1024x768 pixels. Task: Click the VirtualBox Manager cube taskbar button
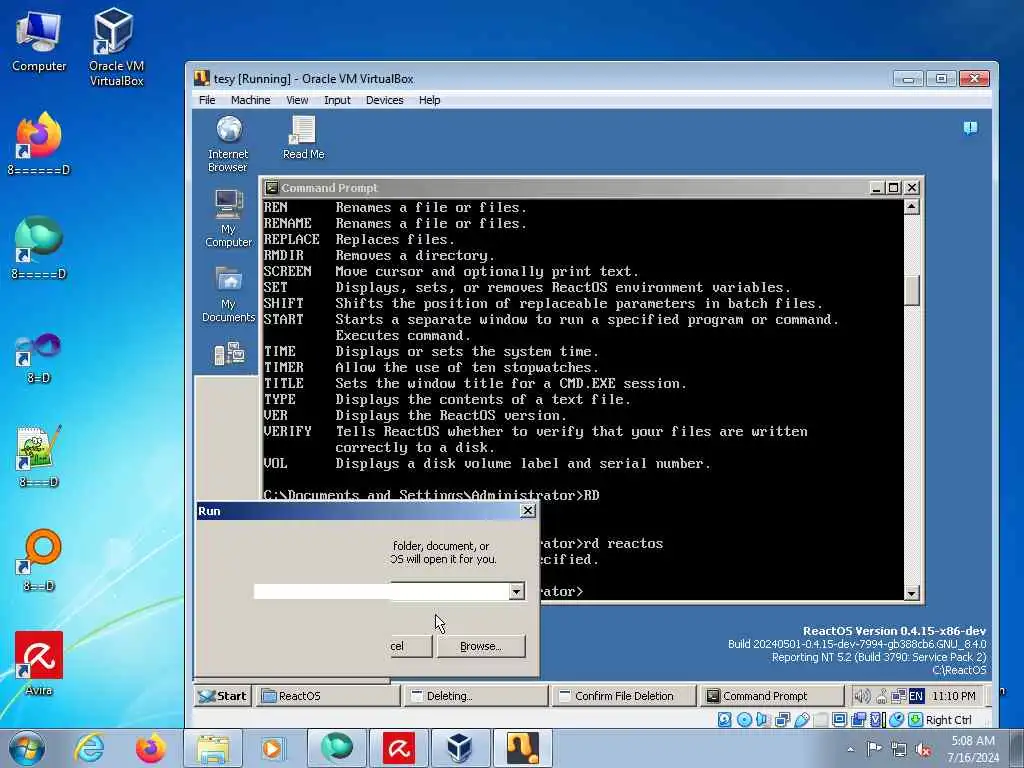click(x=459, y=748)
